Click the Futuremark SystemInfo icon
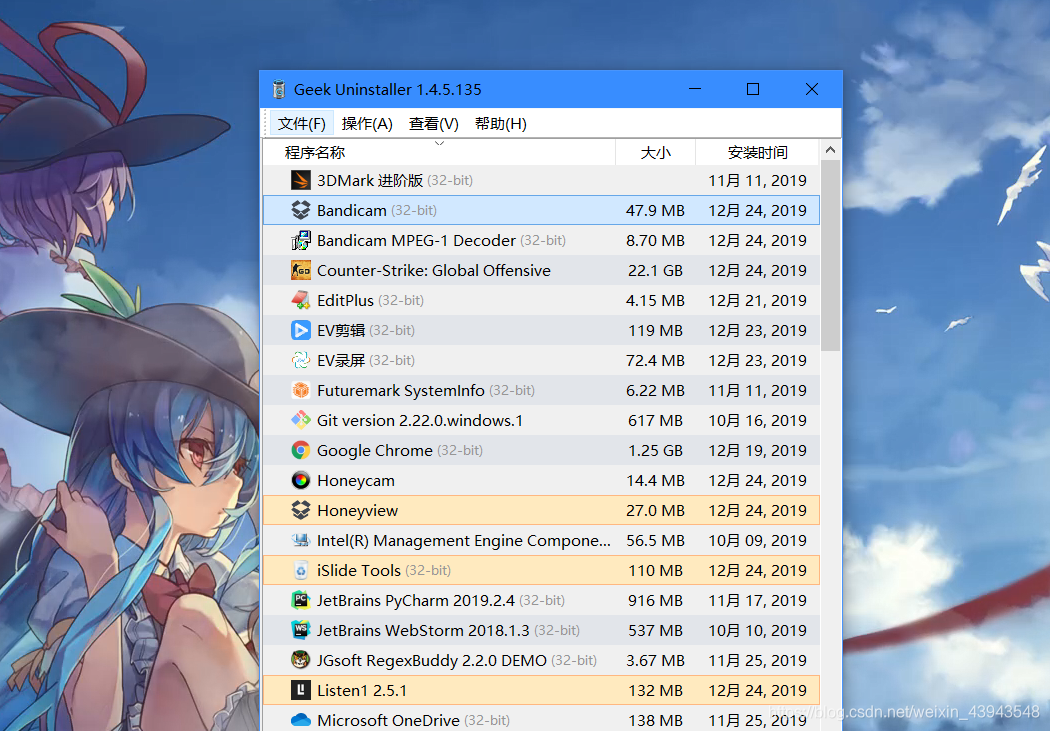This screenshot has width=1050, height=731. click(x=301, y=390)
